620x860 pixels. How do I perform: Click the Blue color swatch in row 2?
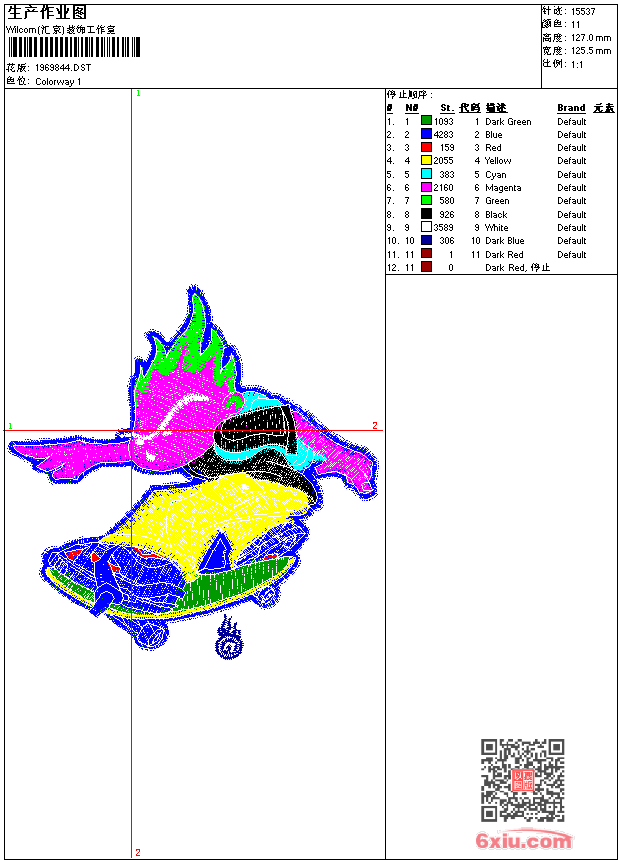(426, 134)
